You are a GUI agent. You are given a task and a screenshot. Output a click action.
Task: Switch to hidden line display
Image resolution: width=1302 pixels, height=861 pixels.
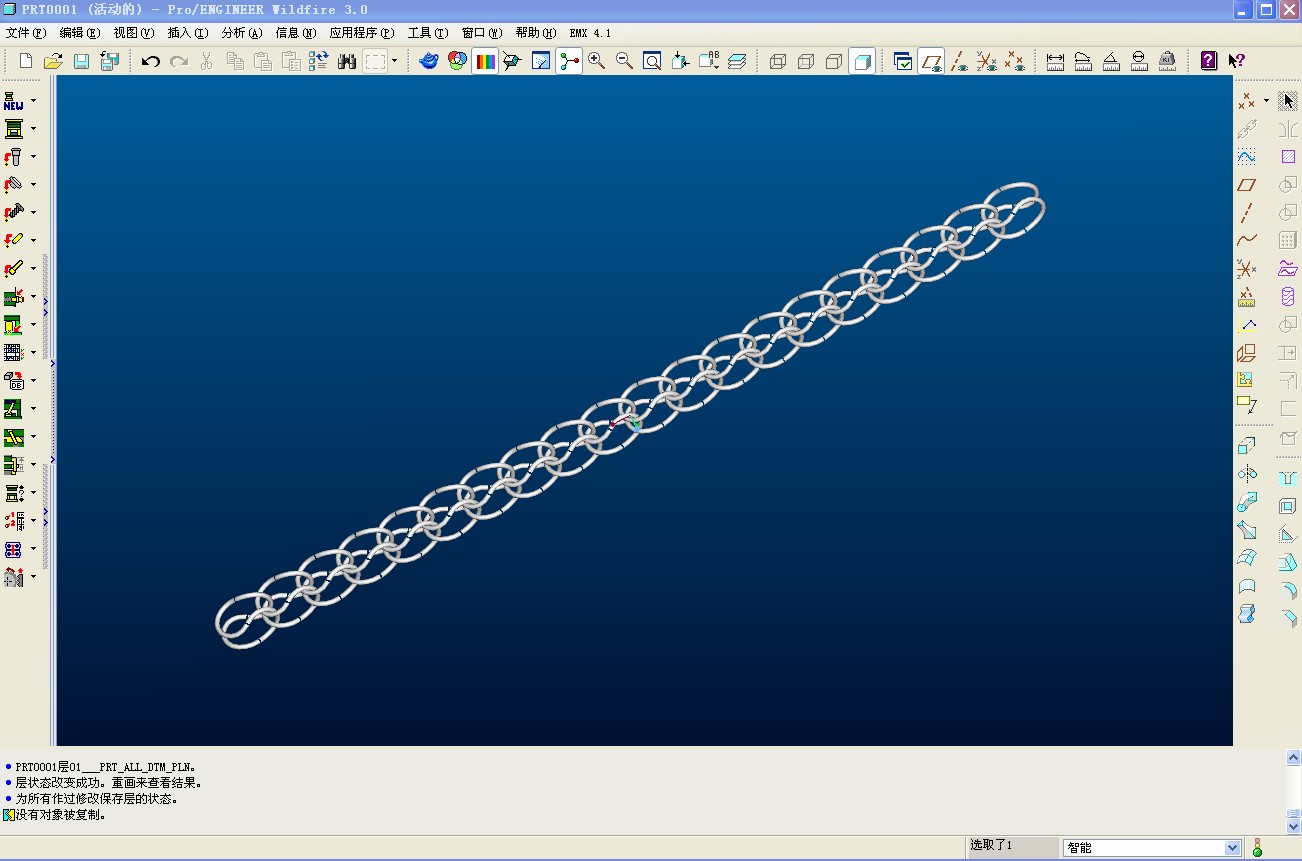[x=806, y=61]
